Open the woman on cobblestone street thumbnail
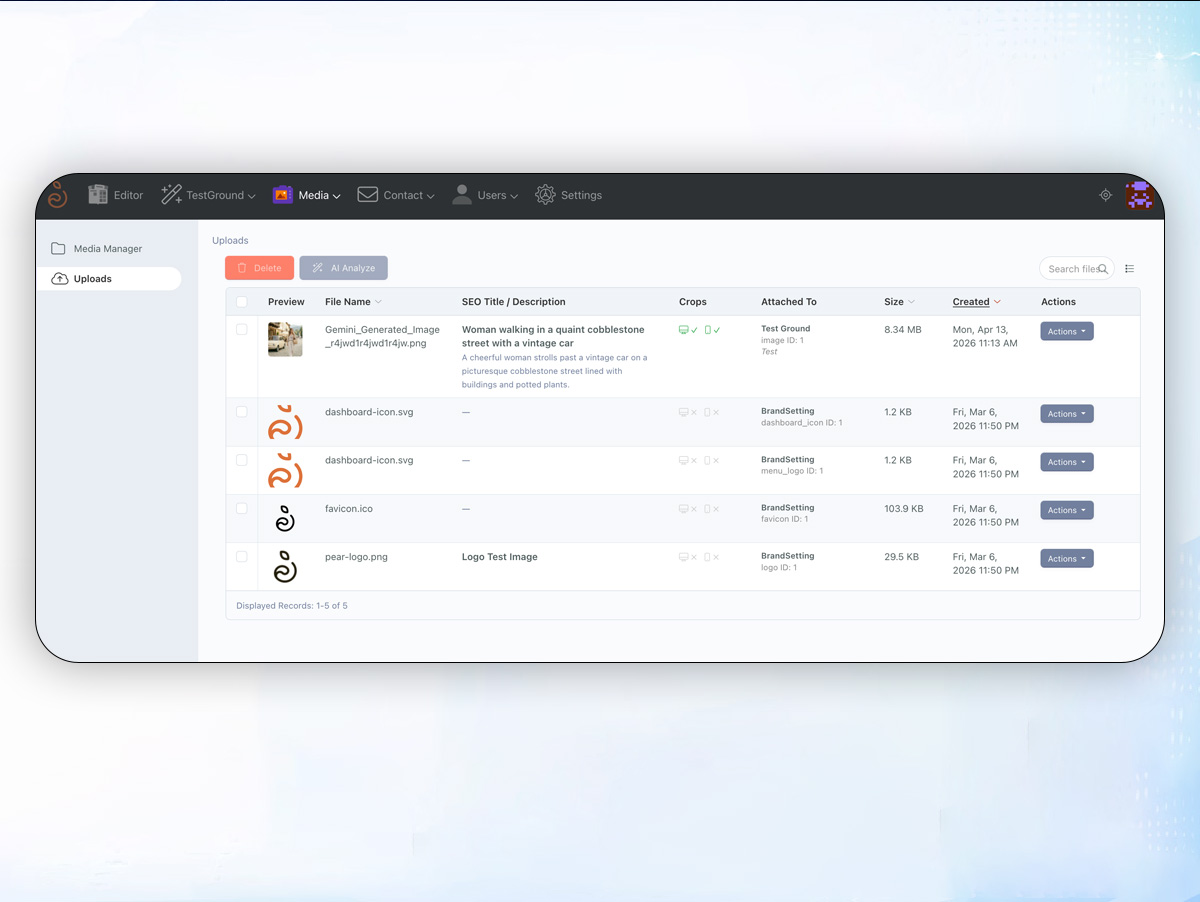The image size is (1200, 902). pyautogui.click(x=285, y=340)
